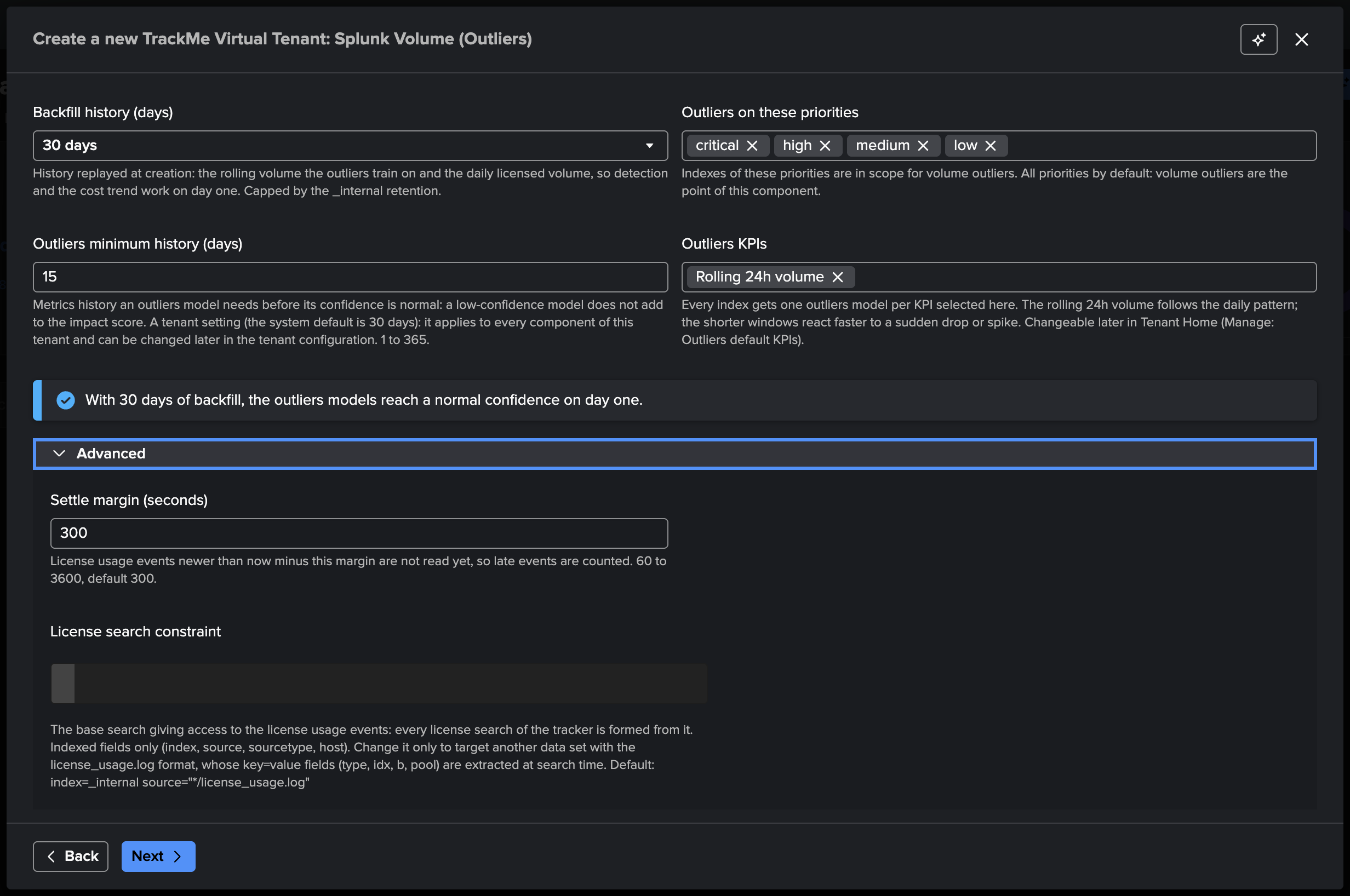Viewport: 1350px width, 896px height.
Task: Edit the Settle margin seconds field
Action: (x=359, y=533)
